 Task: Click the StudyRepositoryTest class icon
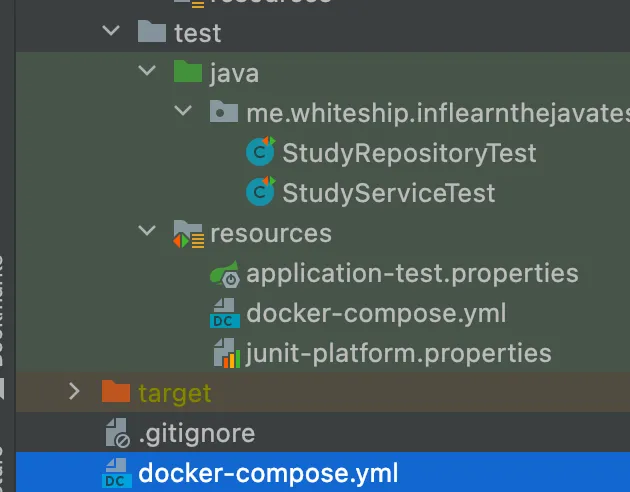tap(261, 153)
